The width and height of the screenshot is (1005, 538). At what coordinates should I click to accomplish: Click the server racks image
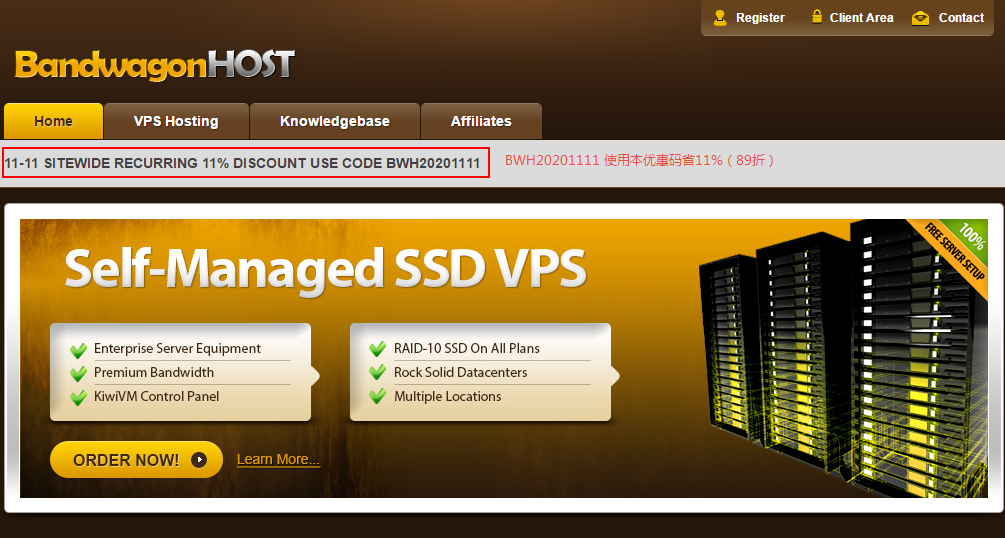(x=843, y=359)
